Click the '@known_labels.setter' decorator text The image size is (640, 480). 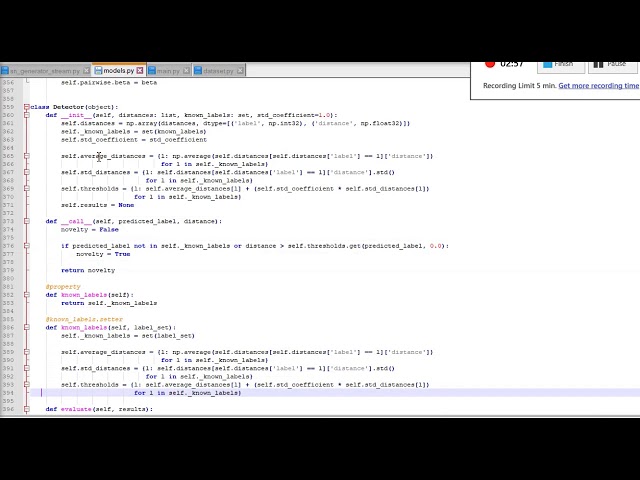click(84, 319)
